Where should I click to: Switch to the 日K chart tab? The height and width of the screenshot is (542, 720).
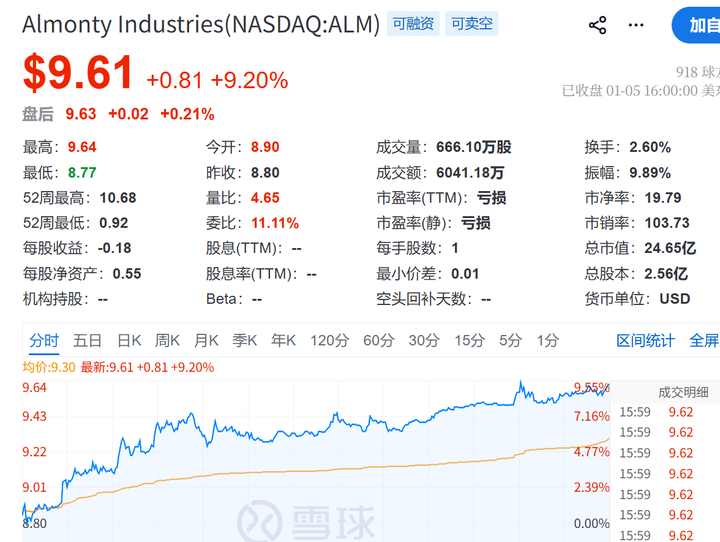coord(129,341)
